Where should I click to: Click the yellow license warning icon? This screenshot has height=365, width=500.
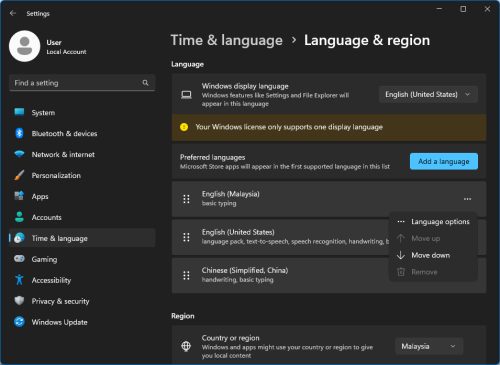(184, 127)
